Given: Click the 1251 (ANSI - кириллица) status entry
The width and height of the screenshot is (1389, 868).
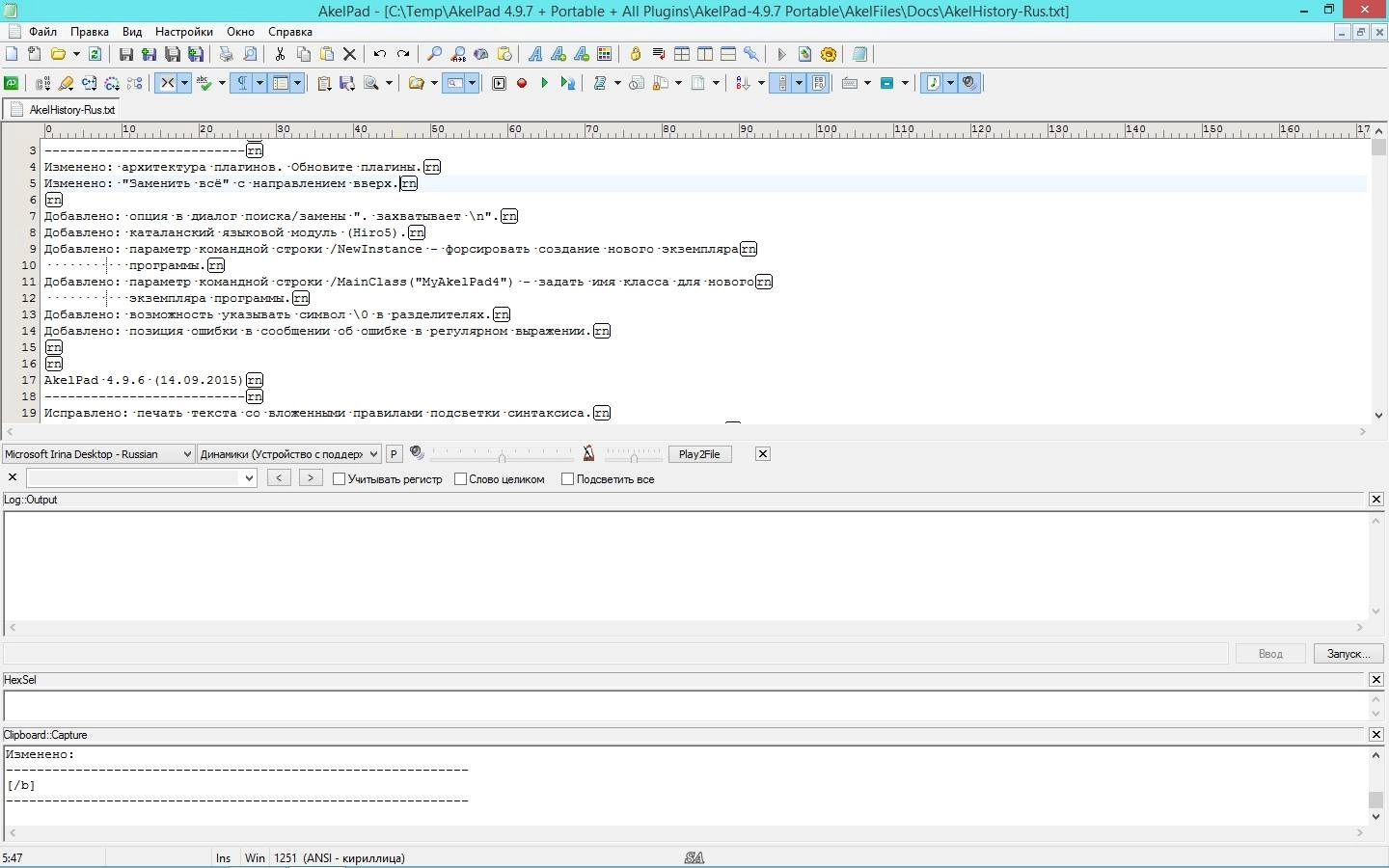Looking at the screenshot, I should point(340,857).
